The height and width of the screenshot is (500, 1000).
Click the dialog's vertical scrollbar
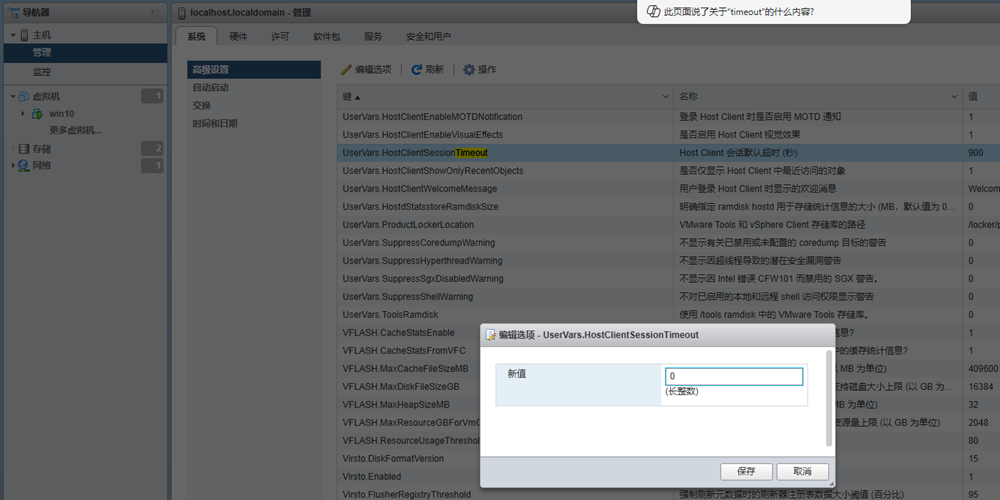coord(828,398)
